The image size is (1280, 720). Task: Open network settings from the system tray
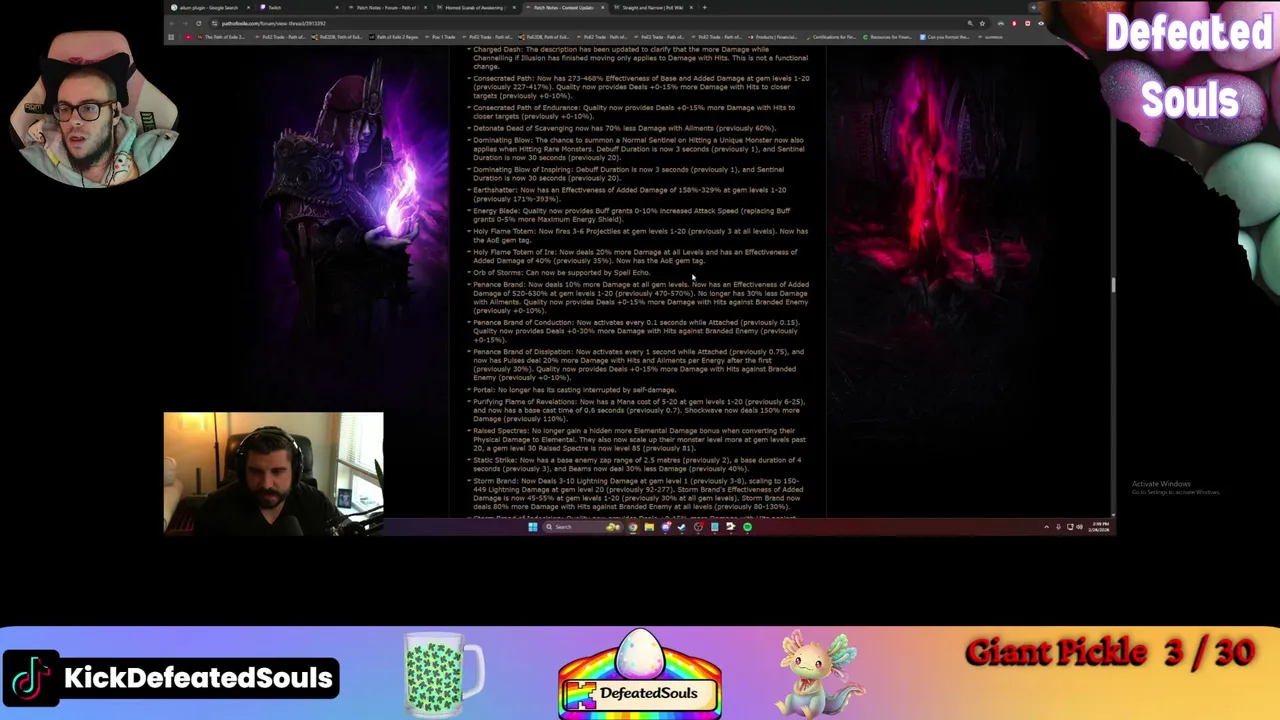coord(1070,527)
